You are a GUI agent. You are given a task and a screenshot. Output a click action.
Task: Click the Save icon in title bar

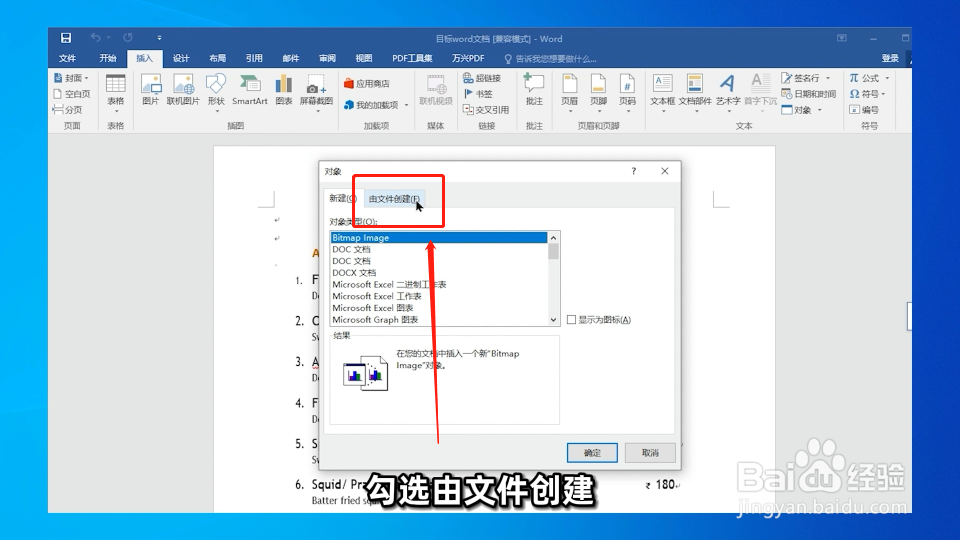[66, 38]
